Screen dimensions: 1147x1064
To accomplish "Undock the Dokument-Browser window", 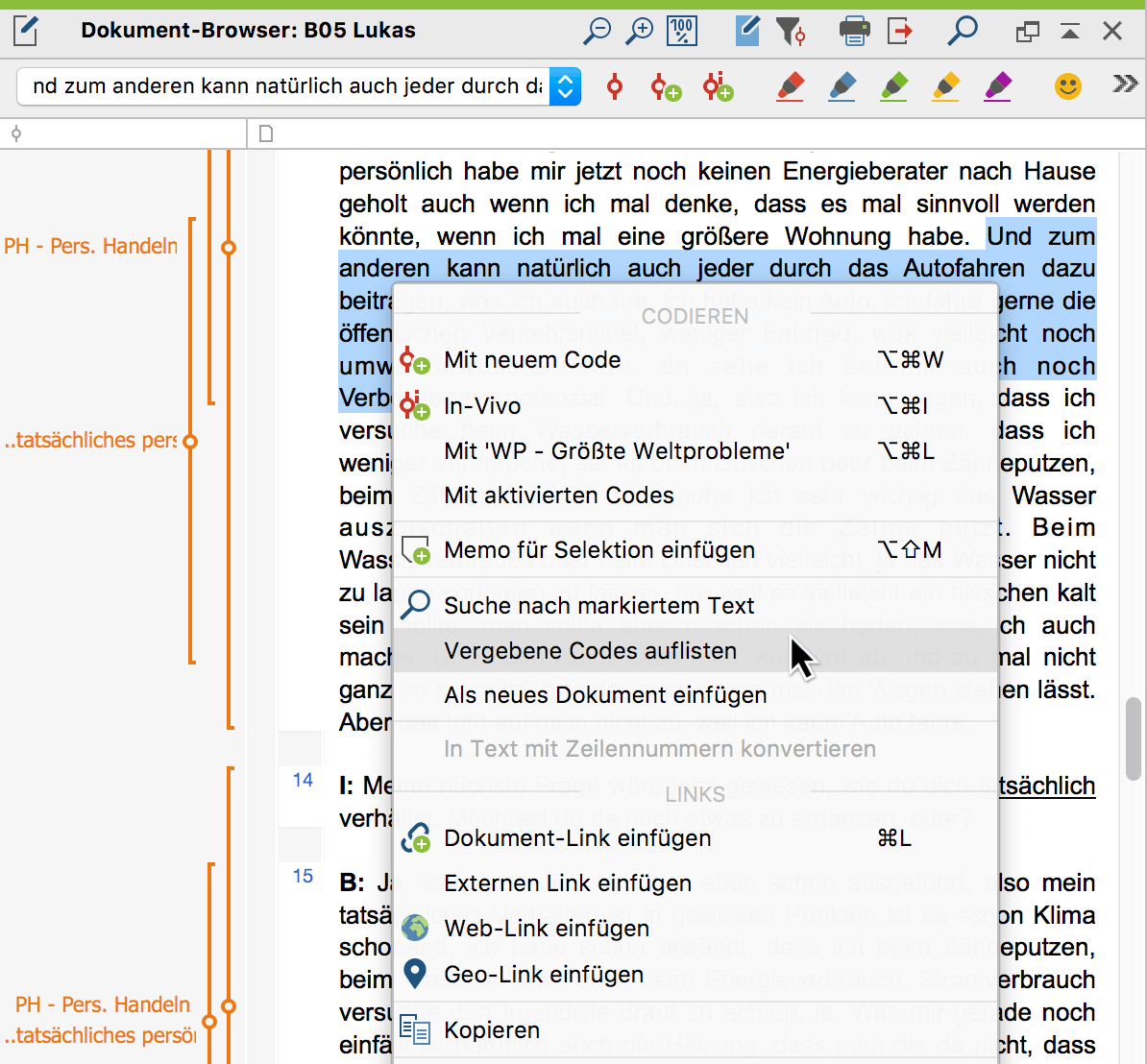I will tap(1027, 31).
